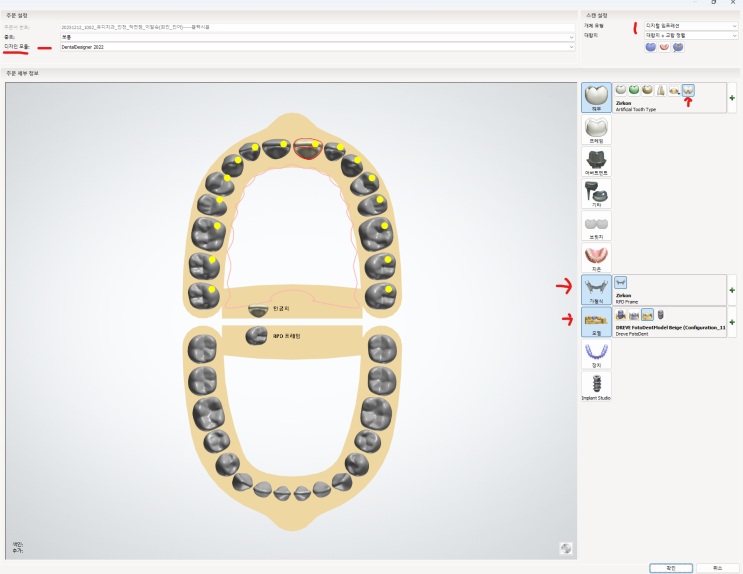Click the 디자인 모듈 field label

point(17,47)
